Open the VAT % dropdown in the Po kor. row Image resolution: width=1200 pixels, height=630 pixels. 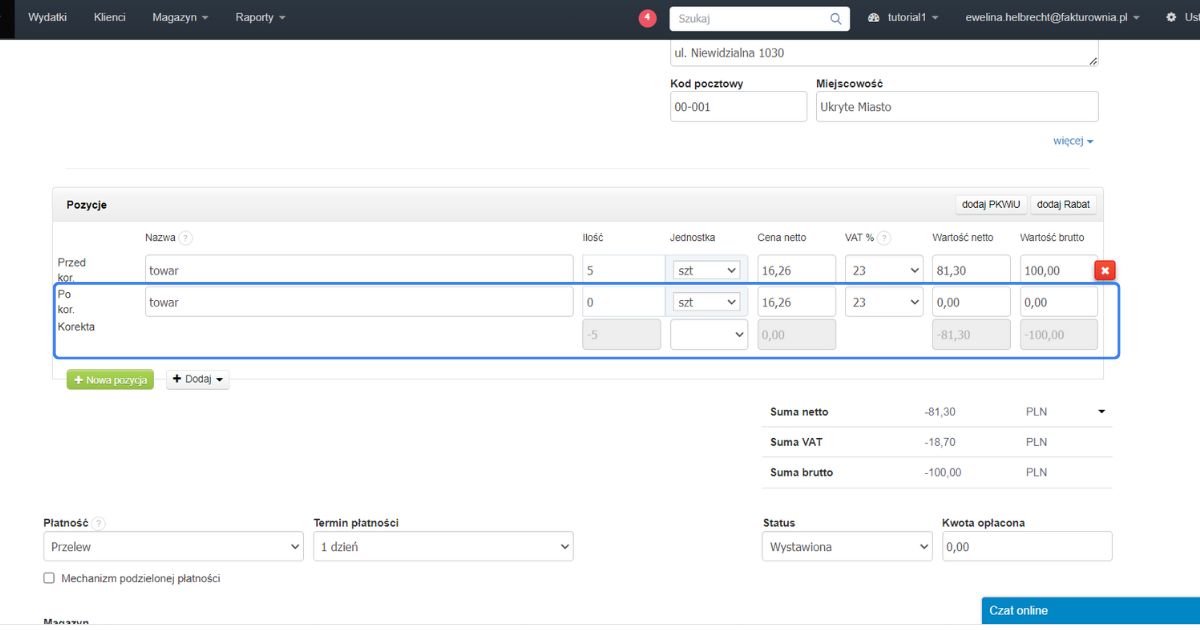point(884,302)
